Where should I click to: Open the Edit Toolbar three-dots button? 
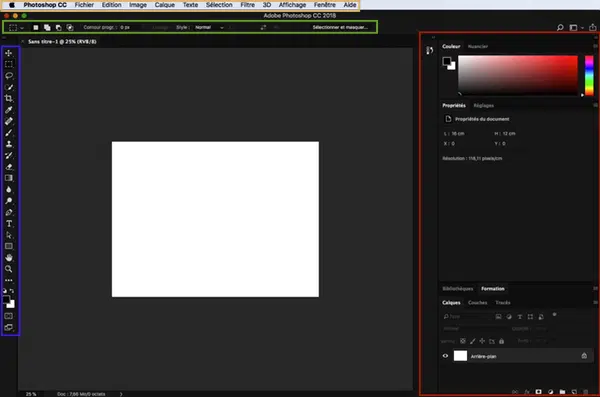8,280
